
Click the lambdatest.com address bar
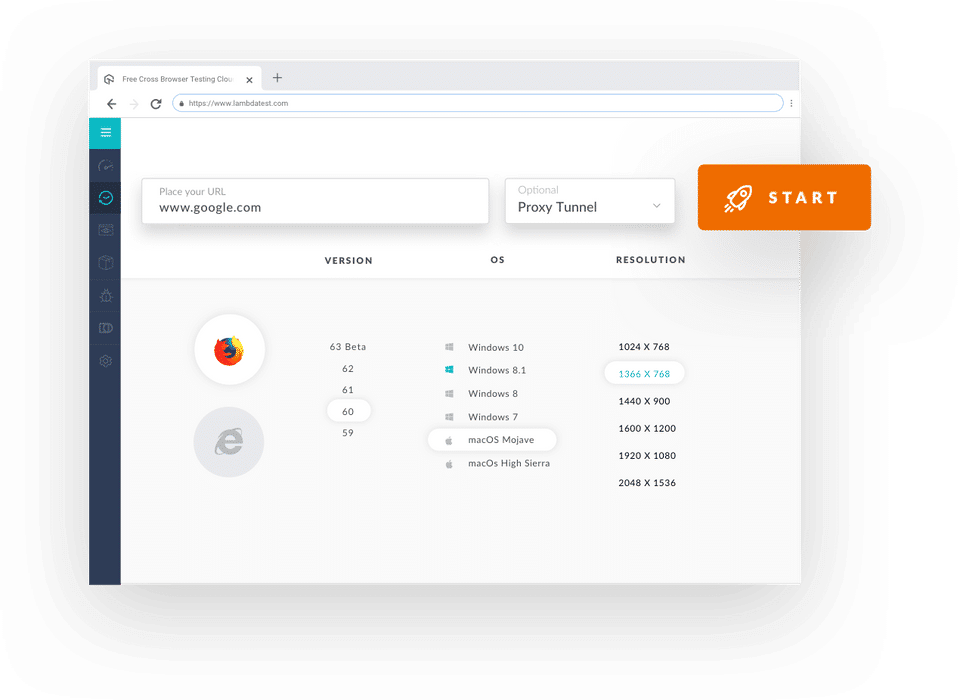pyautogui.click(x=478, y=103)
